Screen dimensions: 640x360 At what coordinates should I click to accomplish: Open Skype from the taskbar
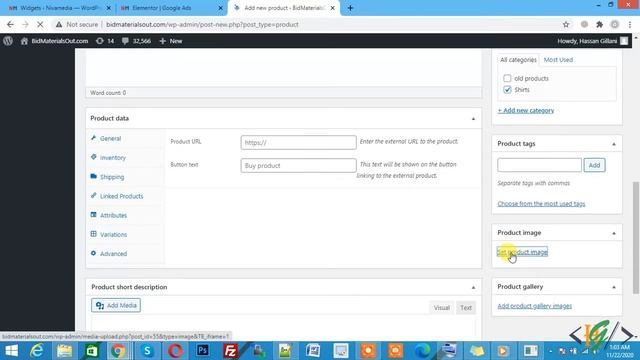coord(147,351)
